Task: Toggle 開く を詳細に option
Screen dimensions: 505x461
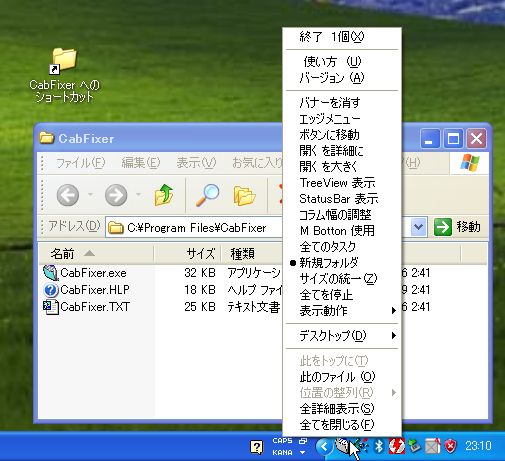Action: tap(342, 151)
